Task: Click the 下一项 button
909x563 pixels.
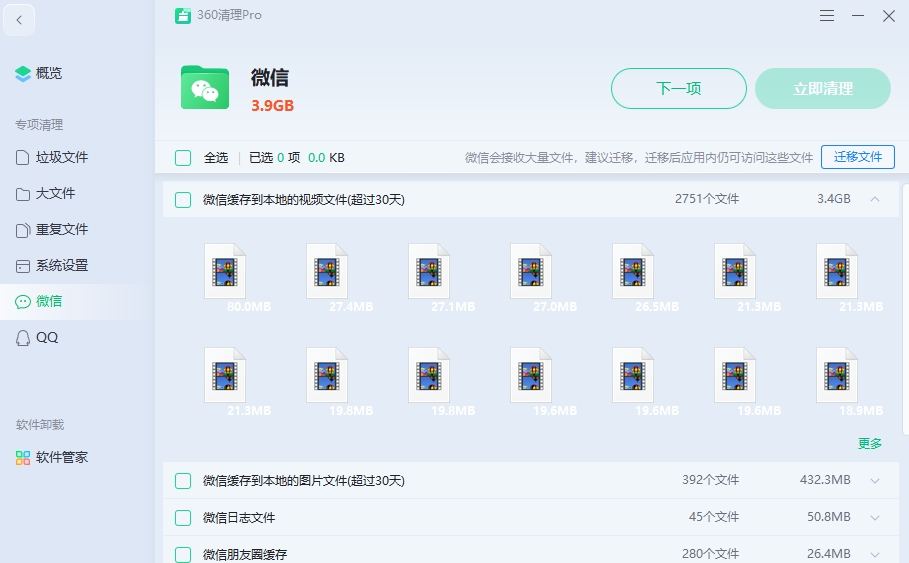Action: (x=678, y=89)
